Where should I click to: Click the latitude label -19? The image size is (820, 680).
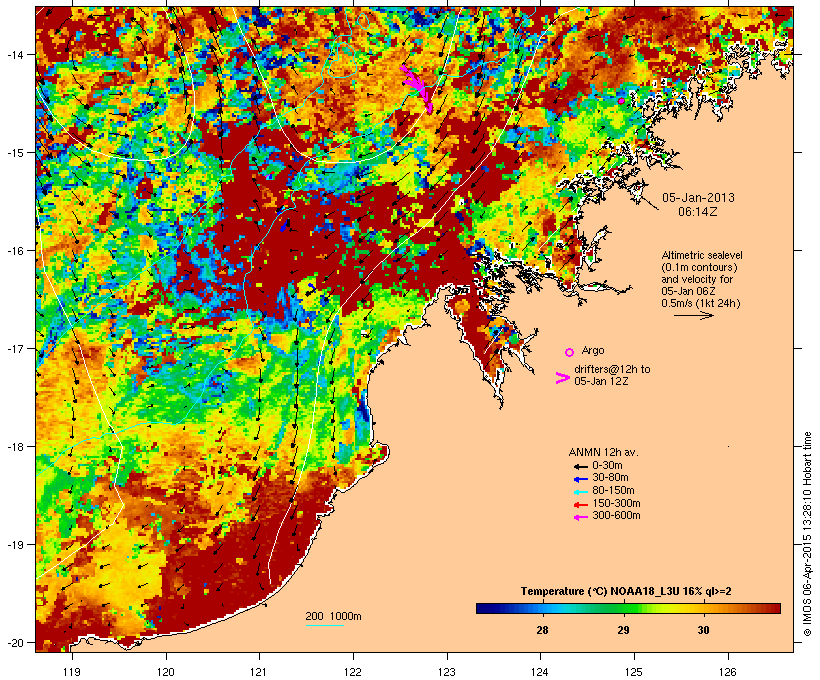click(14, 545)
